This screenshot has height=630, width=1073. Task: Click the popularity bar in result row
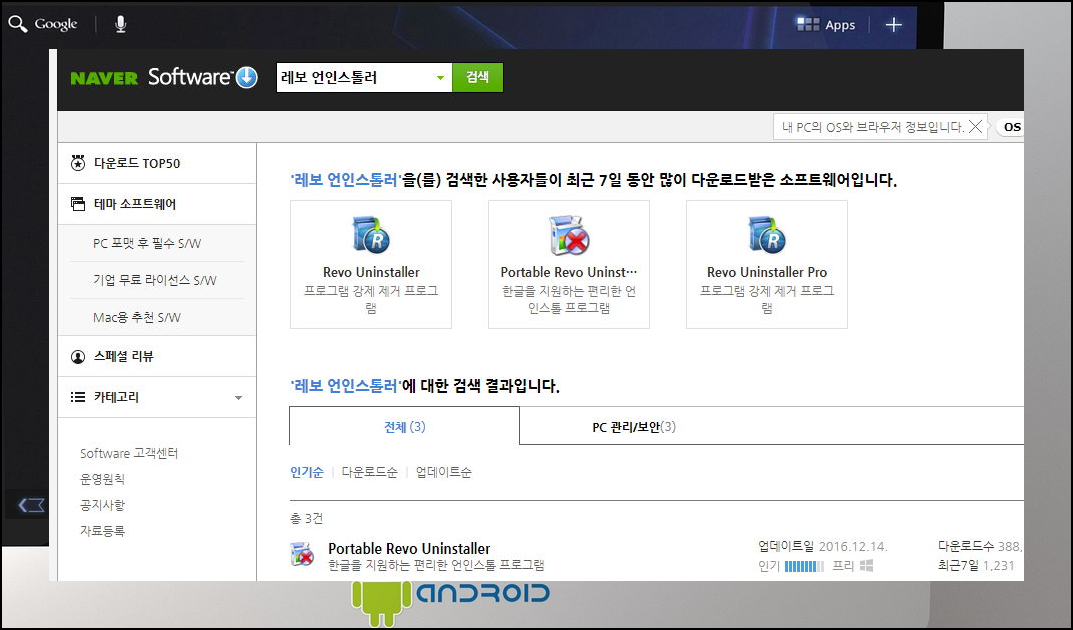[x=804, y=566]
